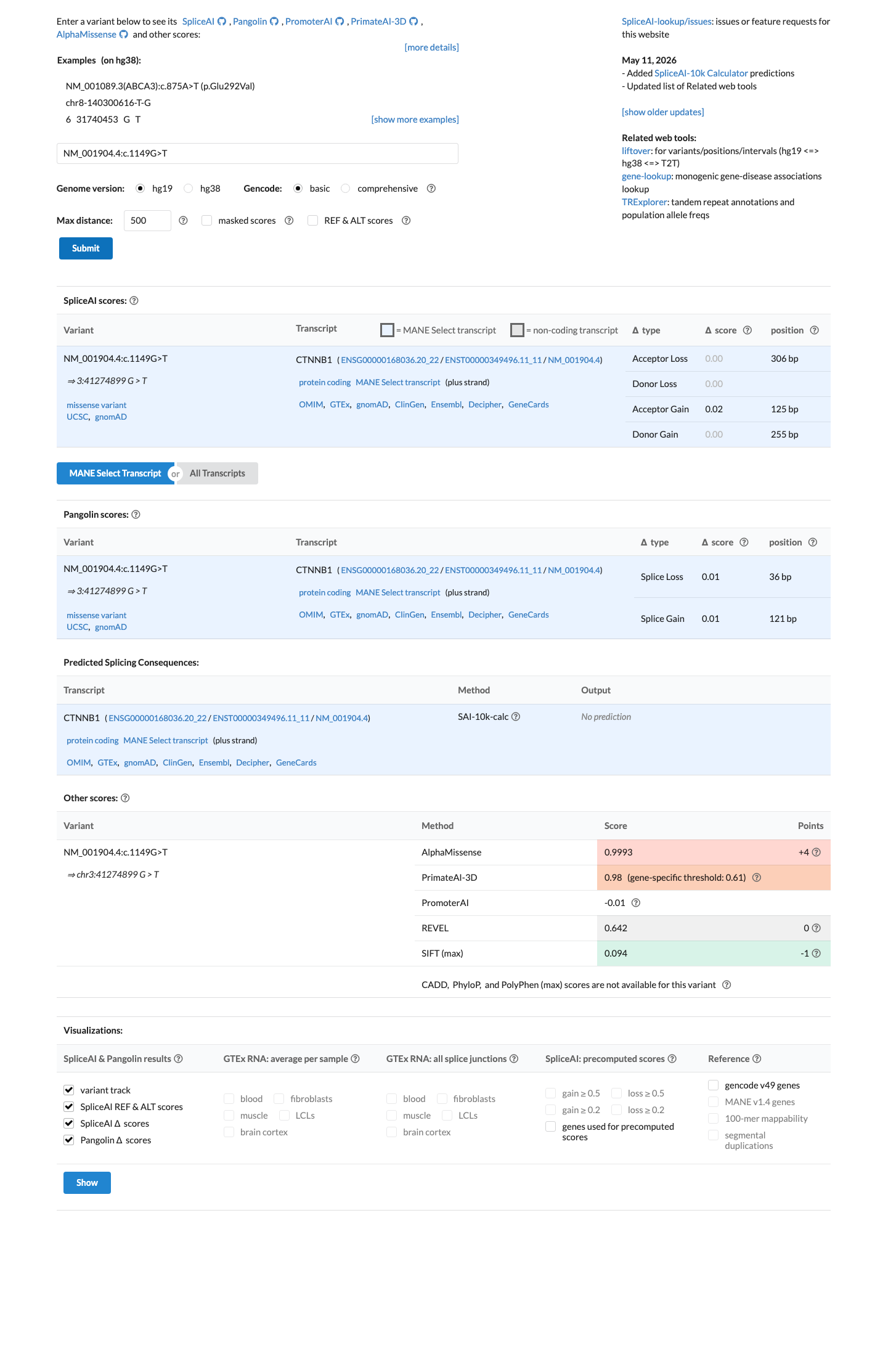This screenshot has width=896, height=1356.
Task: Open the gene-lookup tool link
Action: 646,176
